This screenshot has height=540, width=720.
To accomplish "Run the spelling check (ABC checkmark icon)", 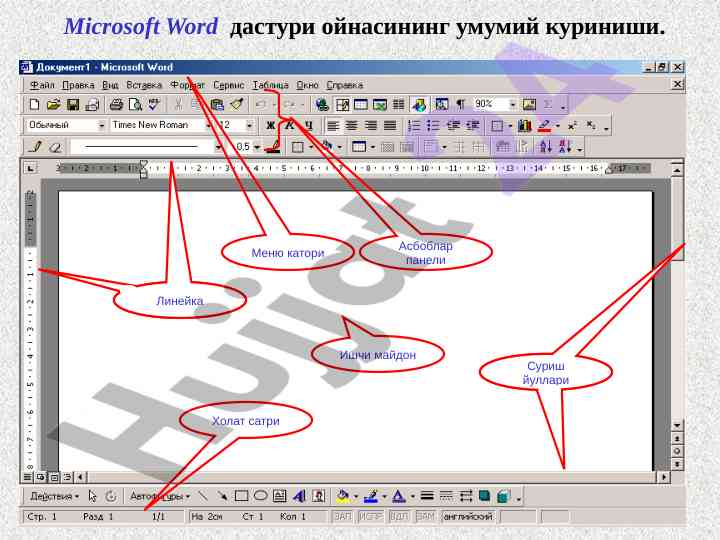I will coord(154,105).
